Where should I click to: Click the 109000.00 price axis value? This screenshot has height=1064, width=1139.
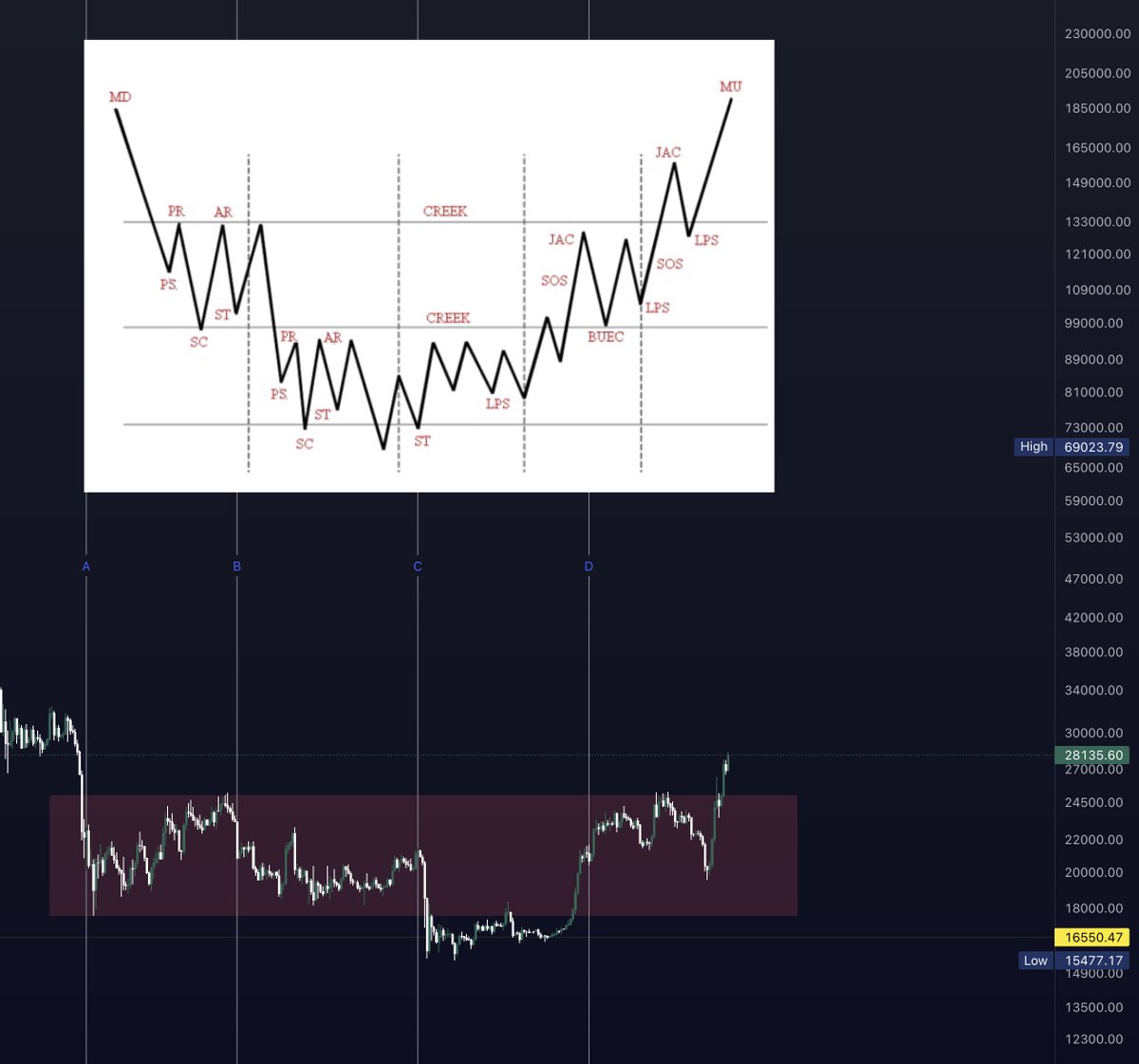pyautogui.click(x=1097, y=290)
